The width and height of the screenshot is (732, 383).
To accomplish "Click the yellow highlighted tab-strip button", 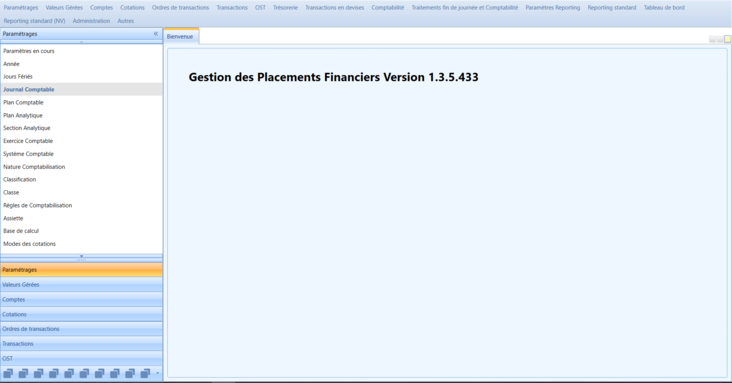I will (x=727, y=39).
